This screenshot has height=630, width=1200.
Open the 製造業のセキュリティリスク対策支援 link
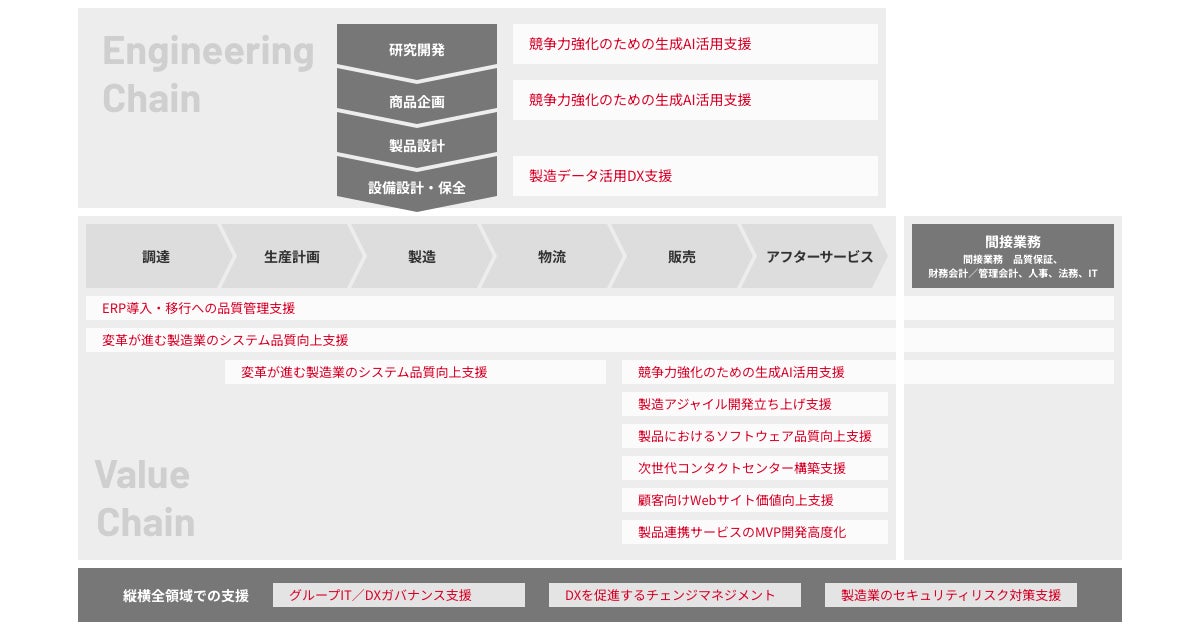point(951,595)
